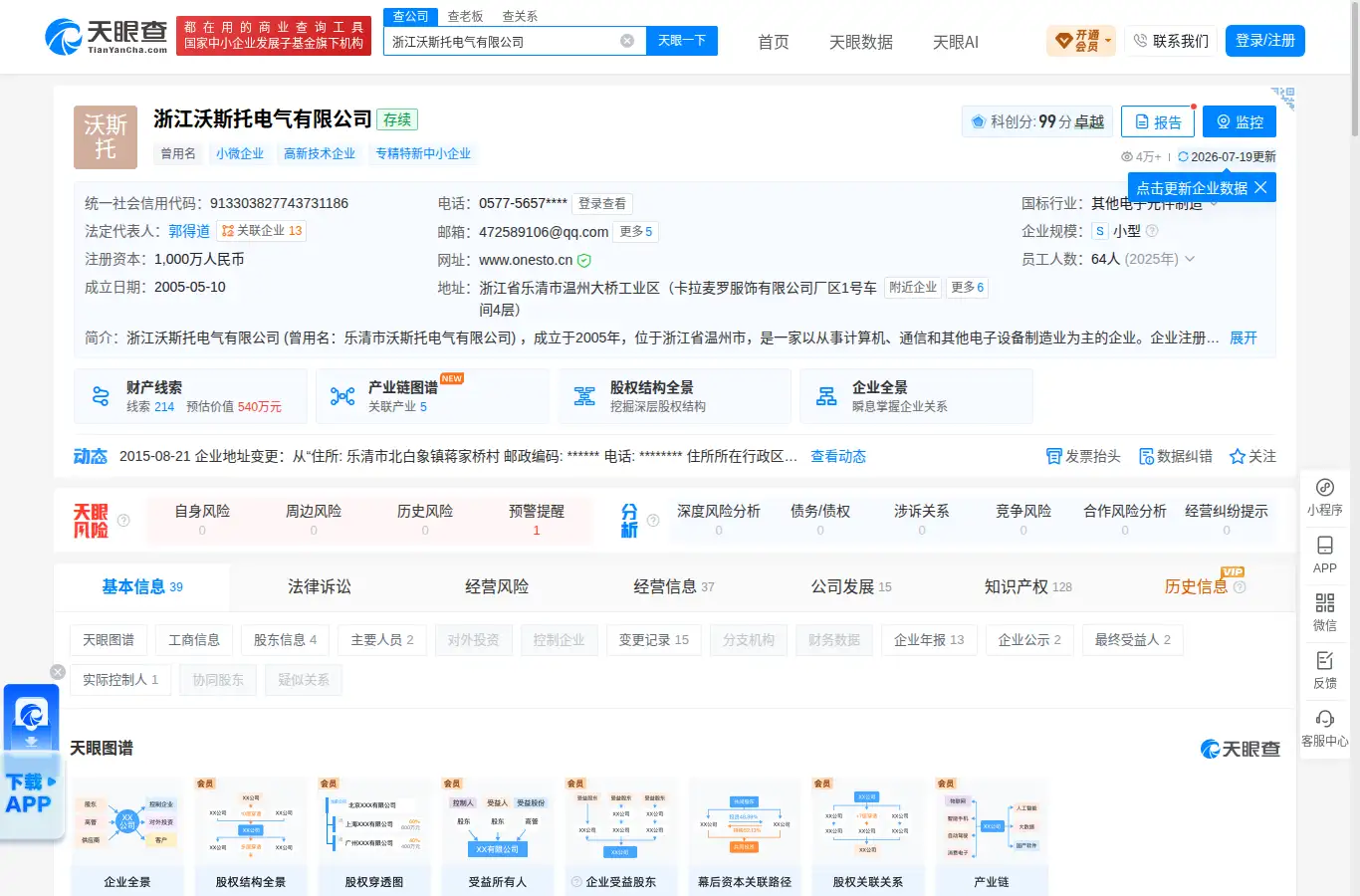Viewport: 1360px width, 896px height.
Task: Click 数据纠错 correction icon
Action: 1147,456
